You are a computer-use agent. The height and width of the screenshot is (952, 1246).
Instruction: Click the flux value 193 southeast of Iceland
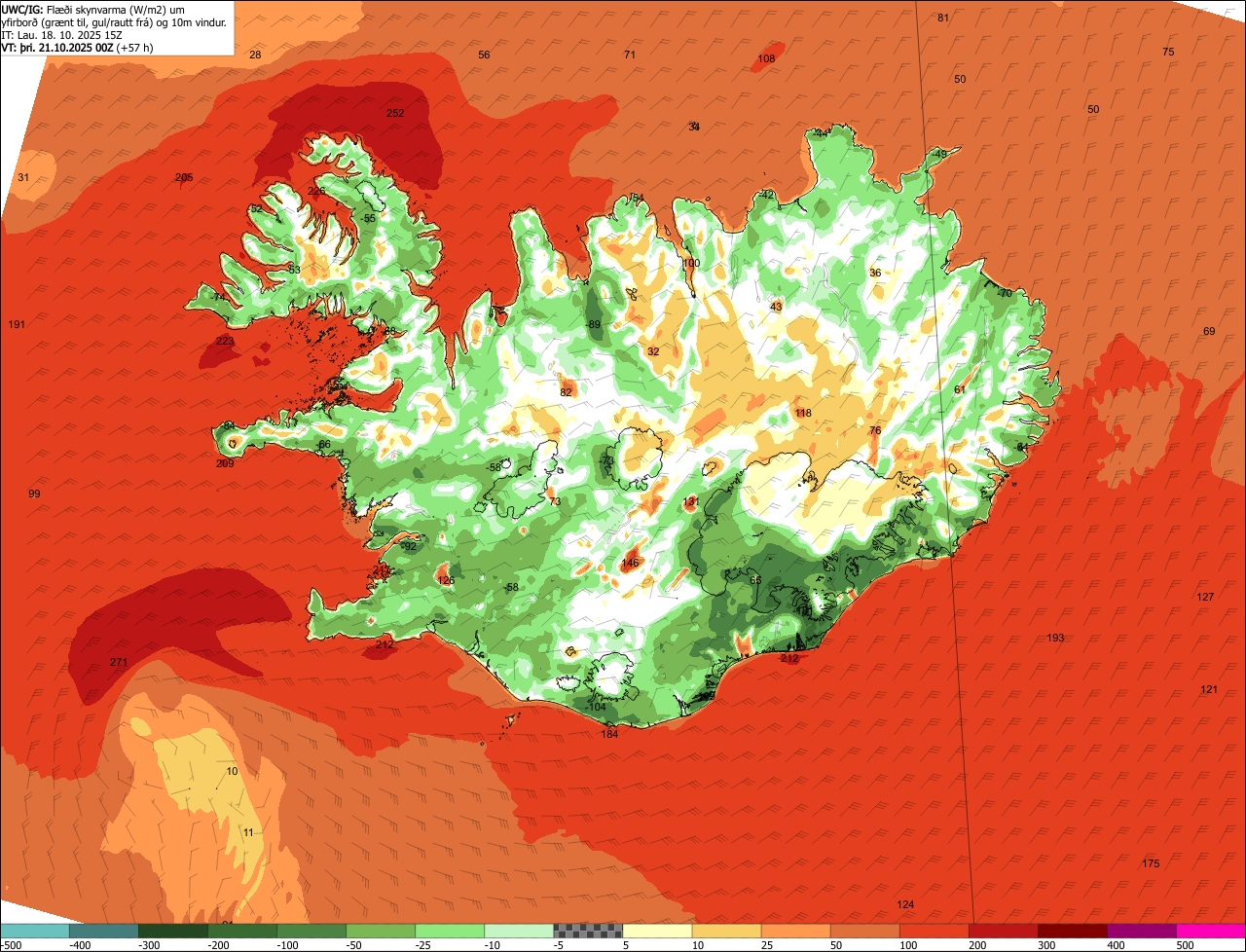(x=1055, y=638)
